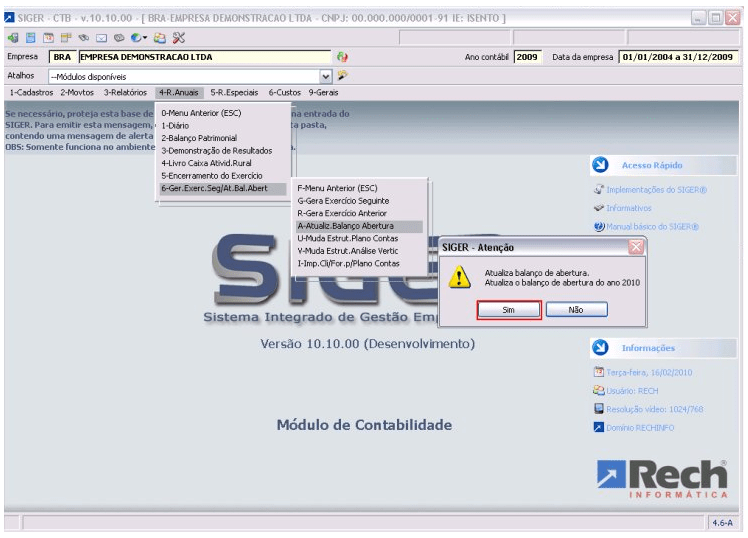
Task: Click the Resolução vídeo: 1024/768 link
Action: coord(654,409)
